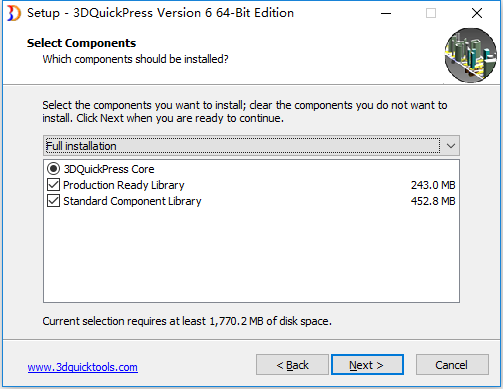This screenshot has width=503, height=389.
Task: Open the www.3dquicktools.com link
Action: pyautogui.click(x=83, y=367)
